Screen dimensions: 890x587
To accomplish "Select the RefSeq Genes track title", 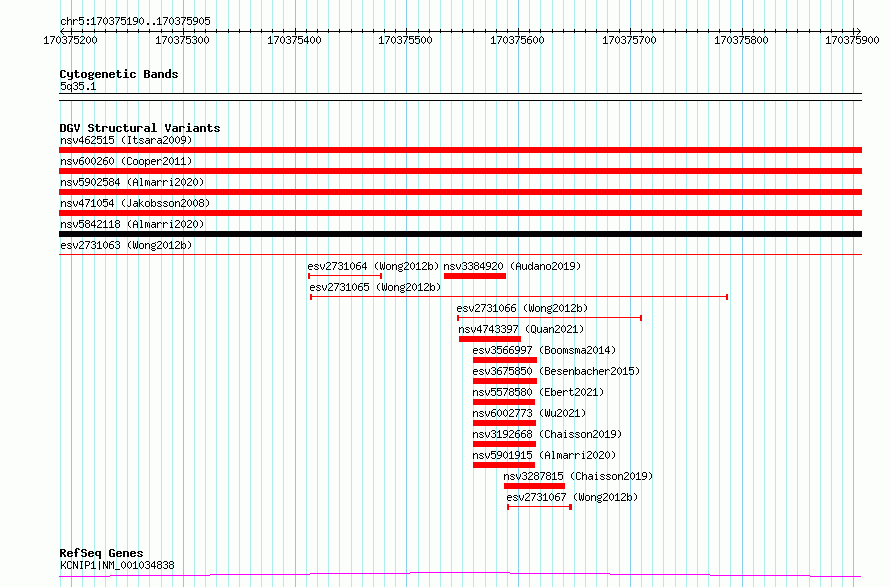I will (101, 553).
